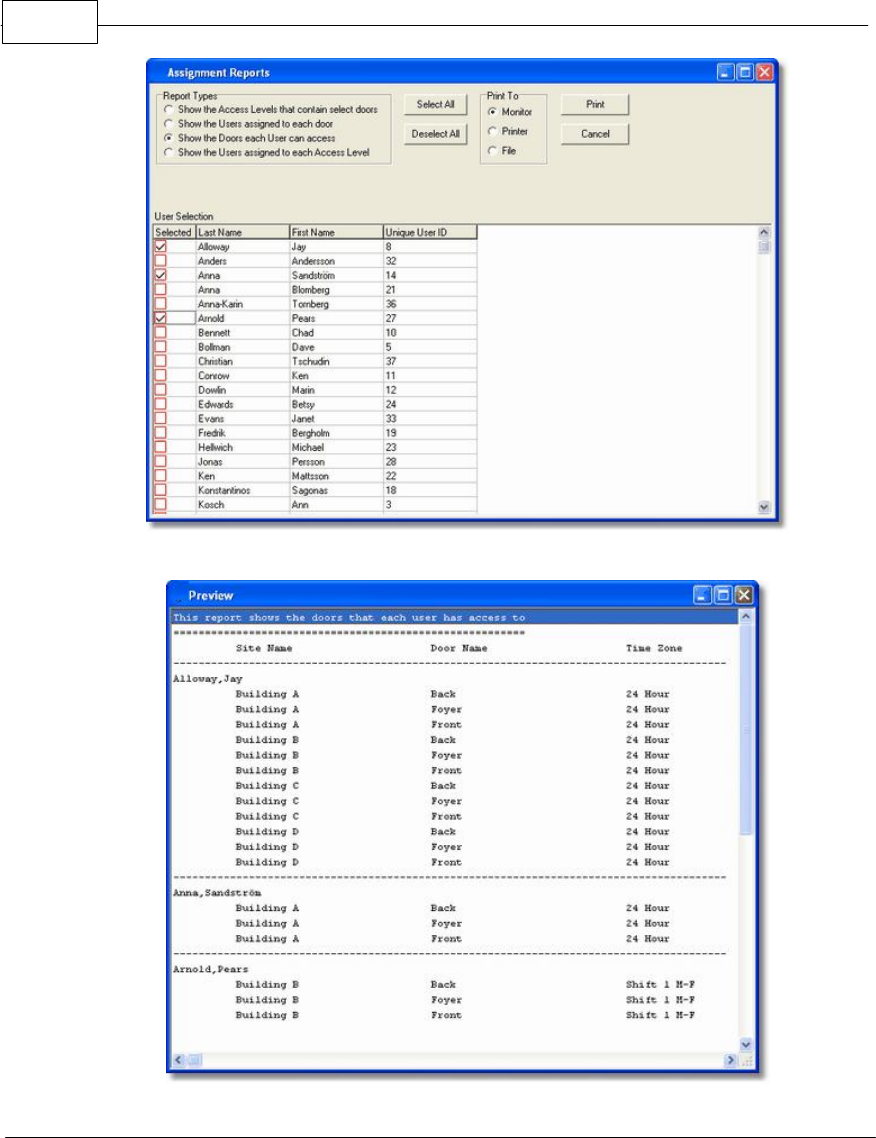The width and height of the screenshot is (876, 1138).
Task: Sort by the Last Name column header
Action: tap(242, 232)
